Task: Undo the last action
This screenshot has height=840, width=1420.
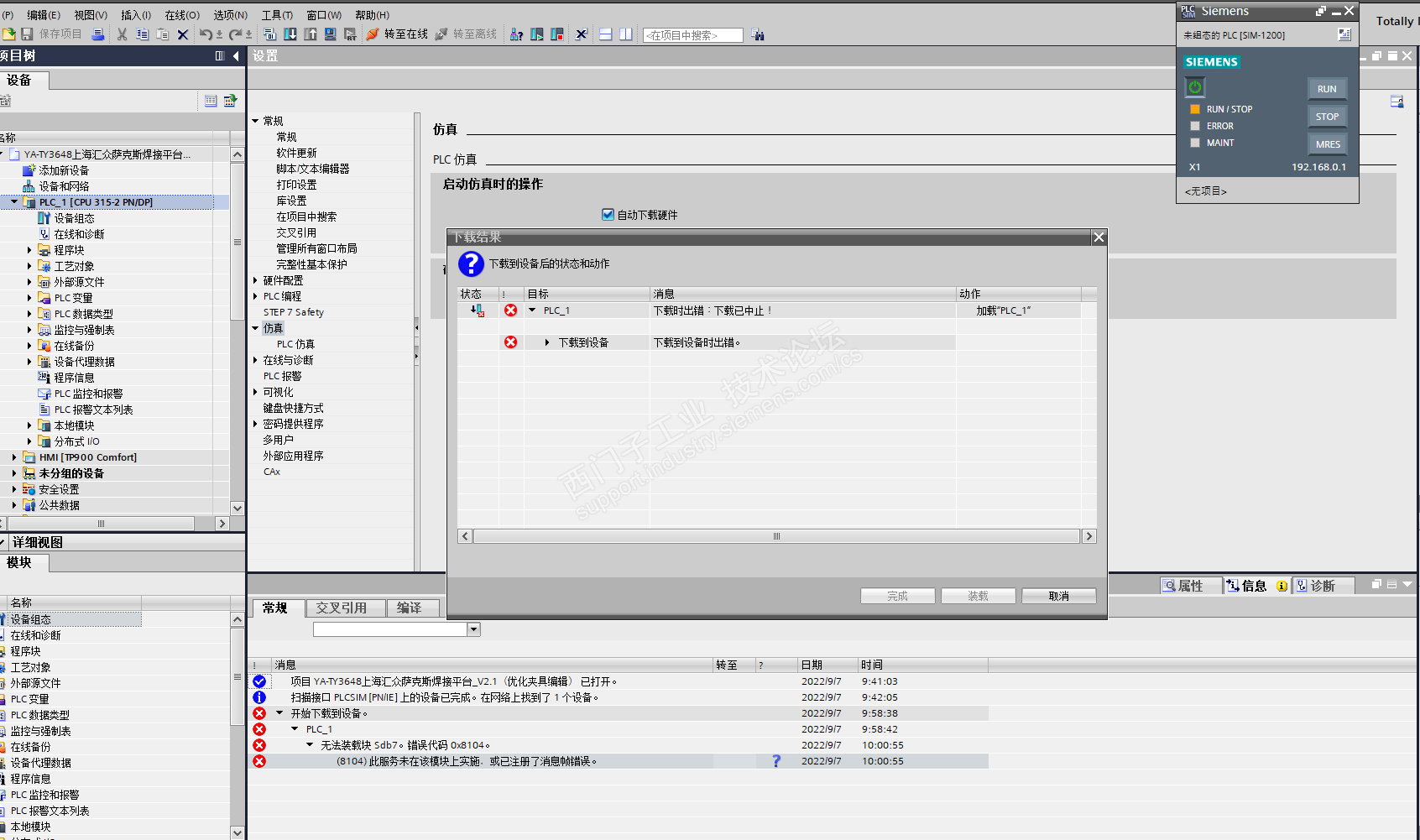Action: pyautogui.click(x=206, y=34)
